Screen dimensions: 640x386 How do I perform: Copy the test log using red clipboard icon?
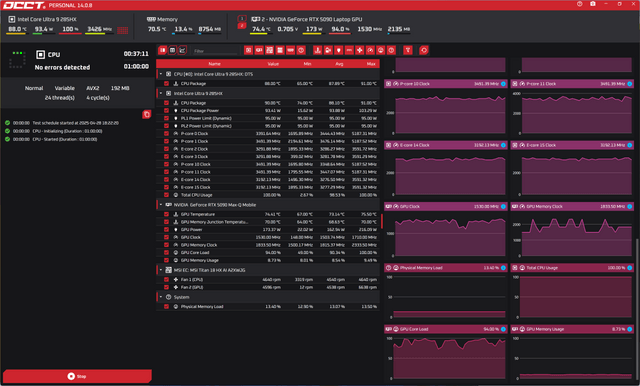(147, 114)
